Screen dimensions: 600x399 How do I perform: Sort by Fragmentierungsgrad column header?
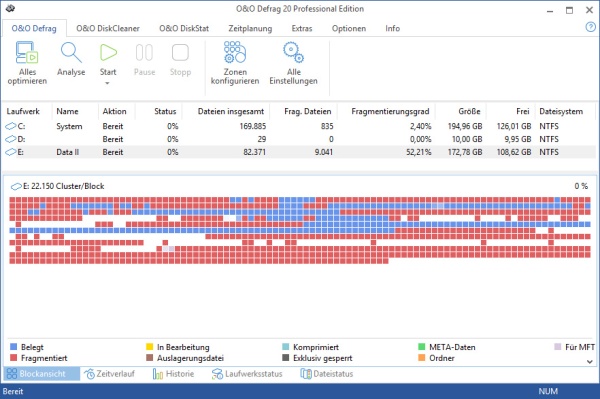(x=390, y=111)
